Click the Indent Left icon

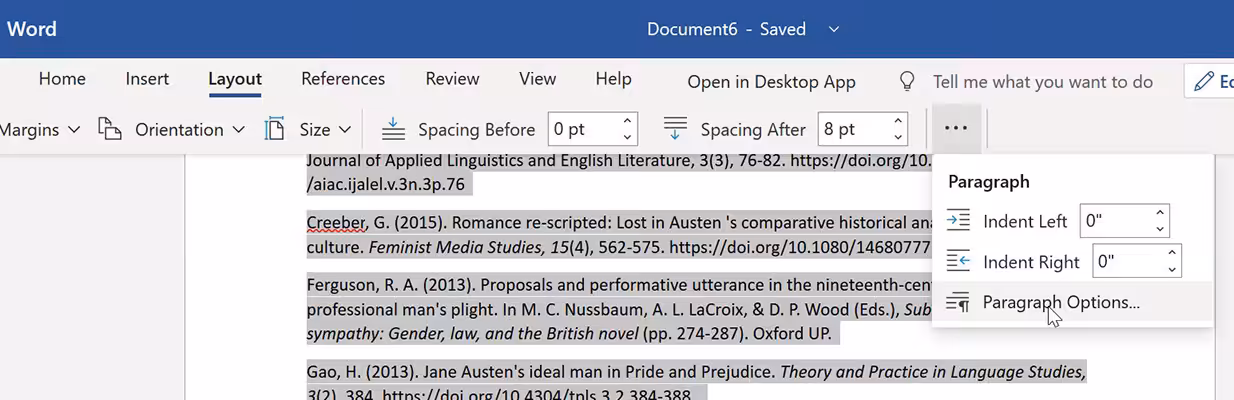pyautogui.click(x=958, y=221)
